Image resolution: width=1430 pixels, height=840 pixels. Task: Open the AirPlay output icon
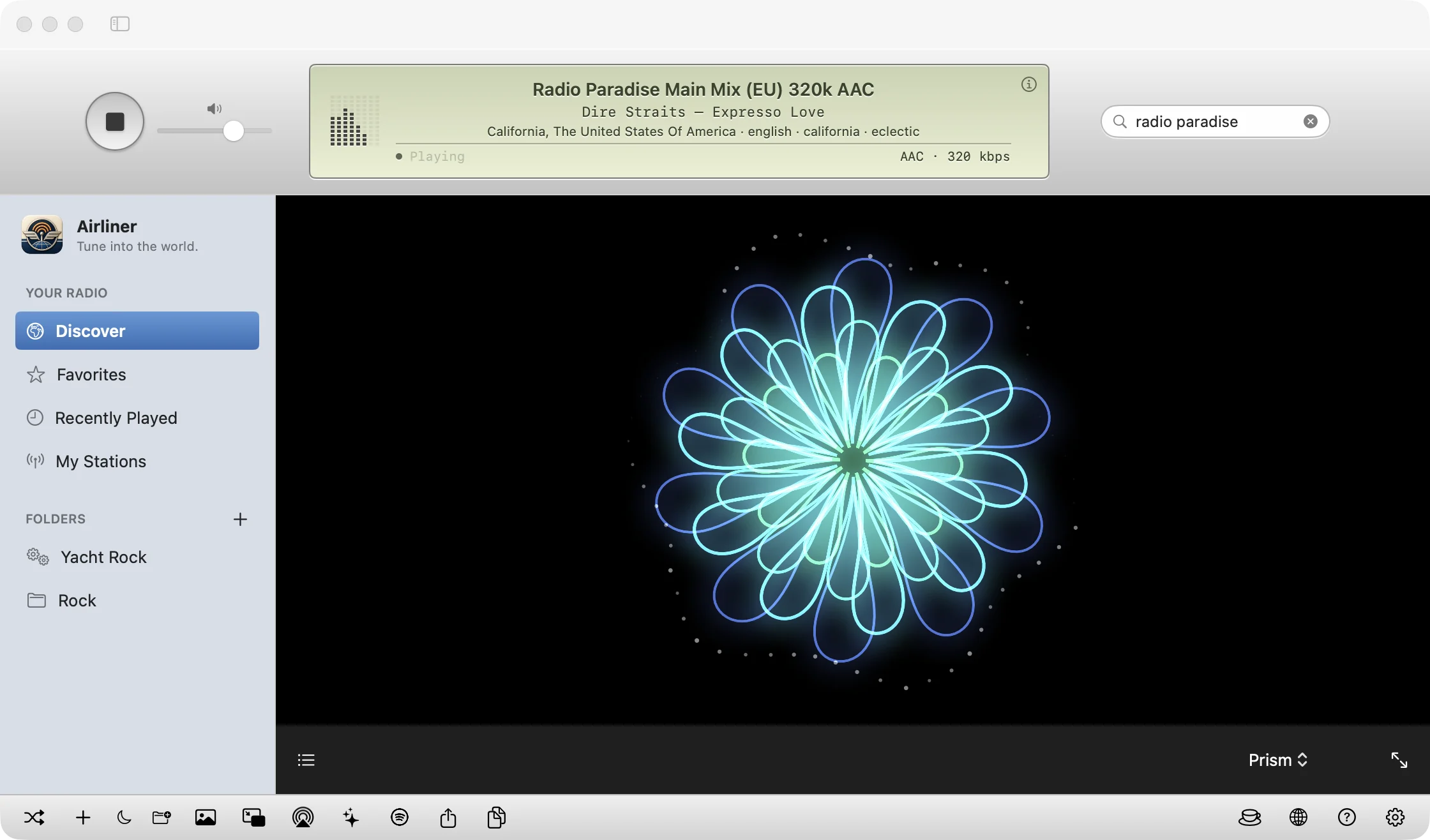303,817
